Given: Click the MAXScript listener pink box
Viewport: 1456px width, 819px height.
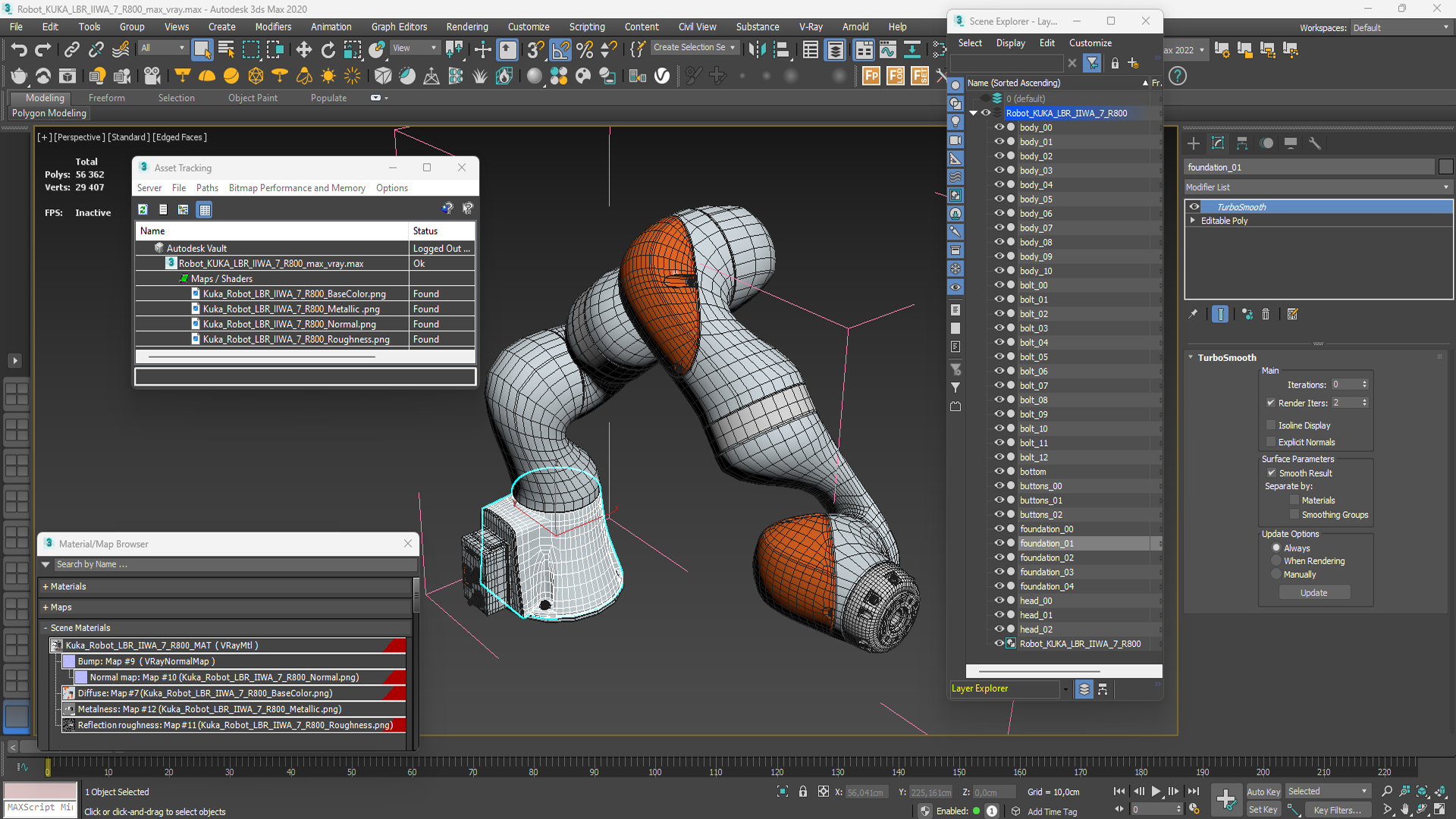Looking at the screenshot, I should click(40, 791).
